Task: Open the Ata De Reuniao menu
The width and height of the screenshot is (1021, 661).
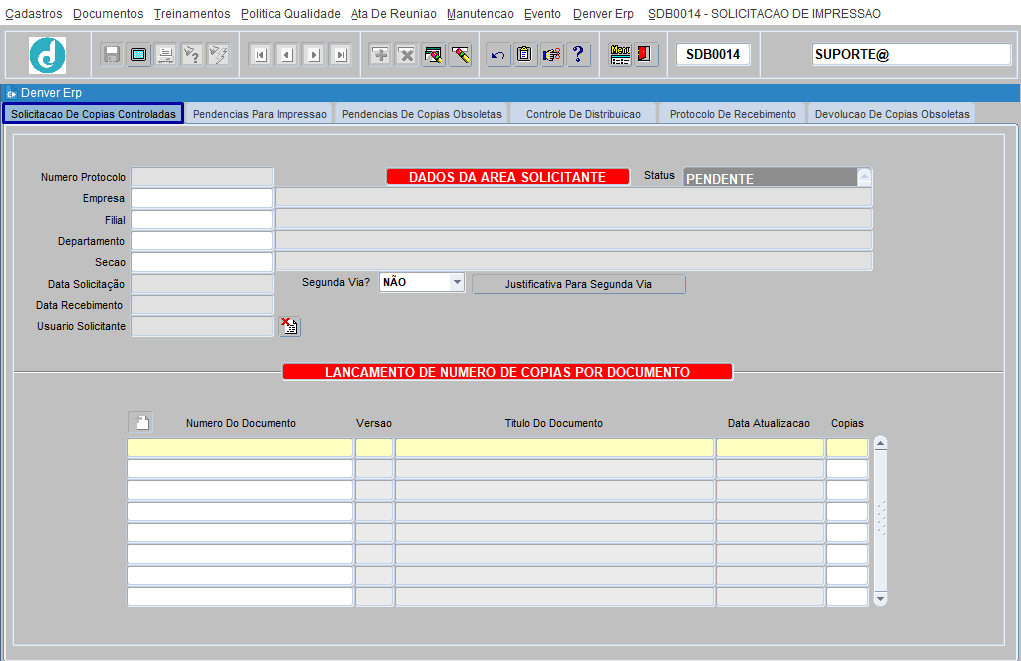Action: 393,14
